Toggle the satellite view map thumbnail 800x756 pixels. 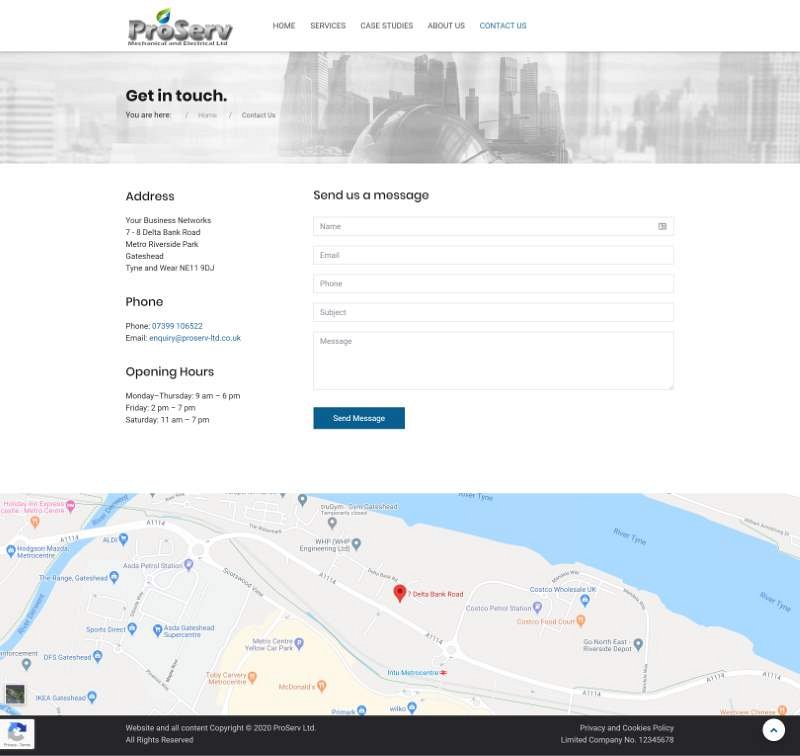pos(15,694)
